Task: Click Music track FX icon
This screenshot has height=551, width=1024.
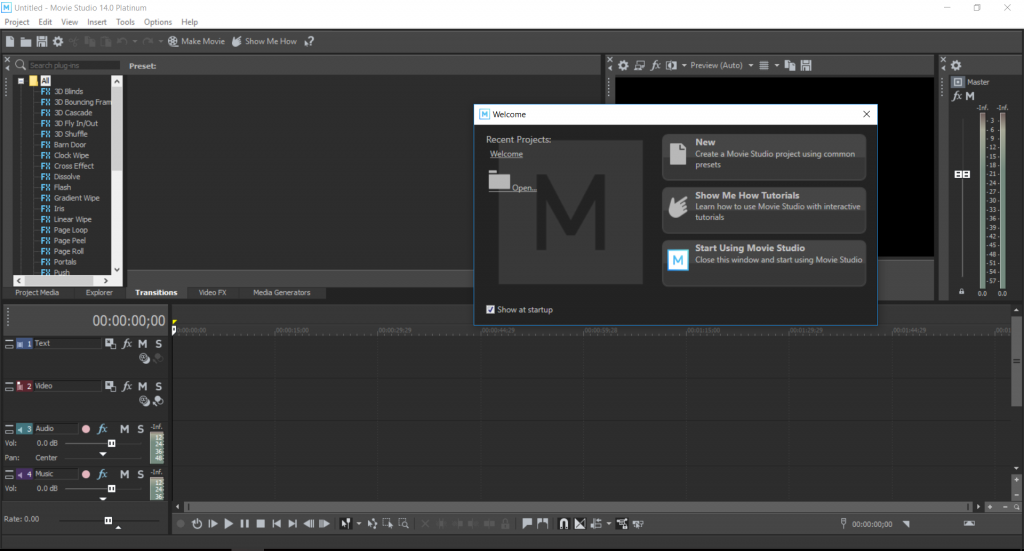Action: [103, 474]
